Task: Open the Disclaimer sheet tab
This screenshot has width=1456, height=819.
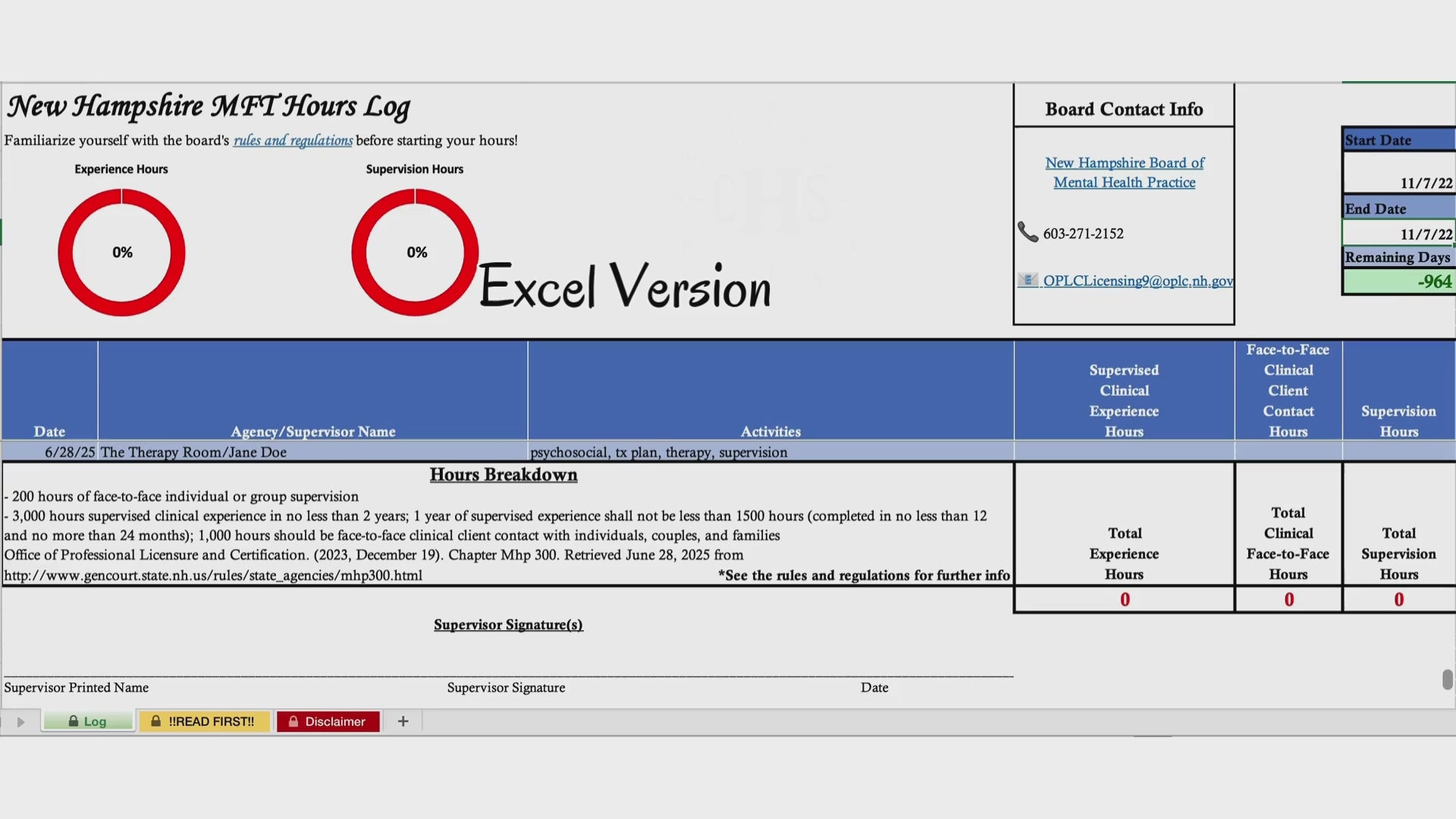Action: [x=328, y=721]
